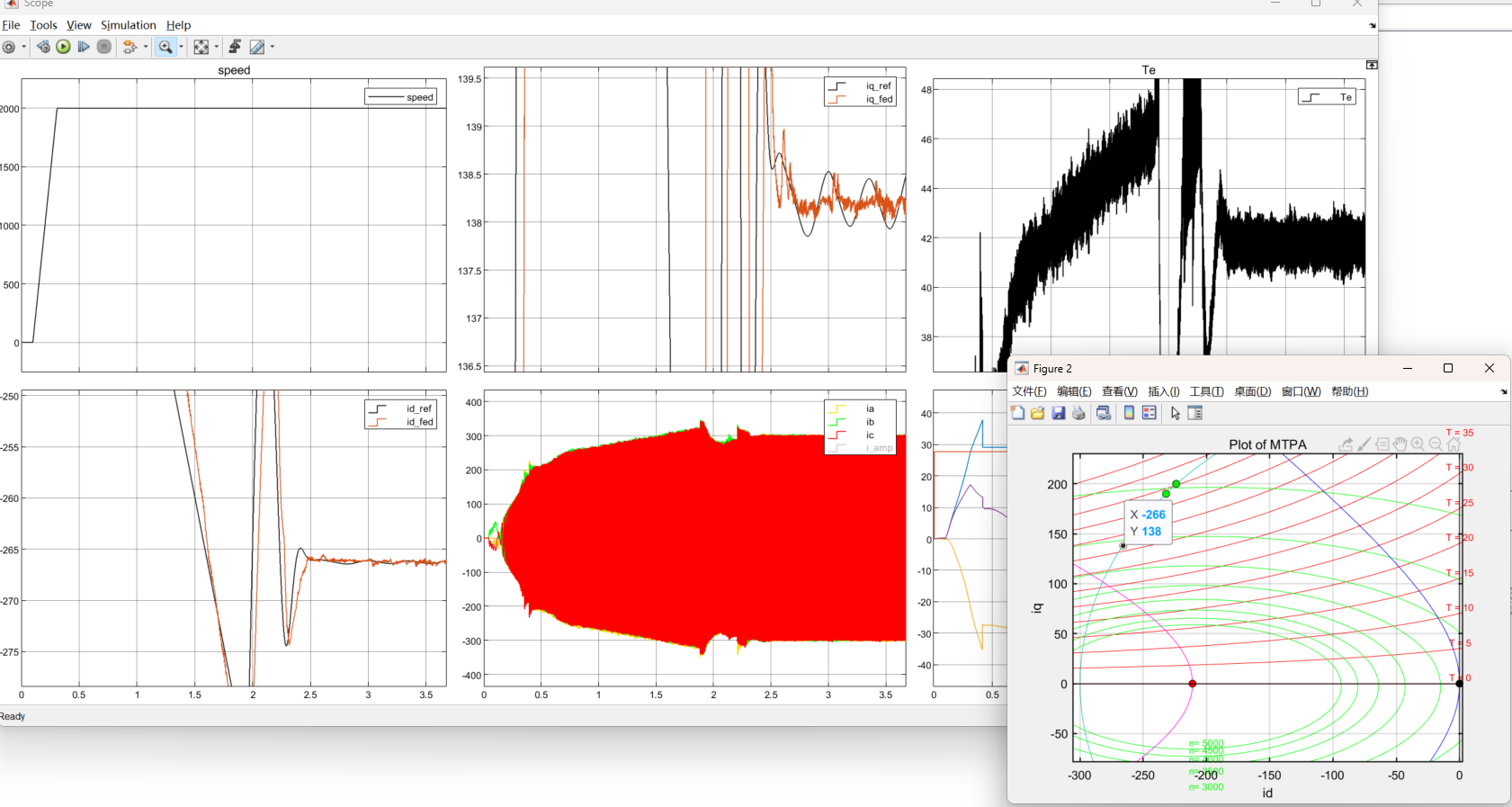Run the simulation with green play button

(63, 47)
